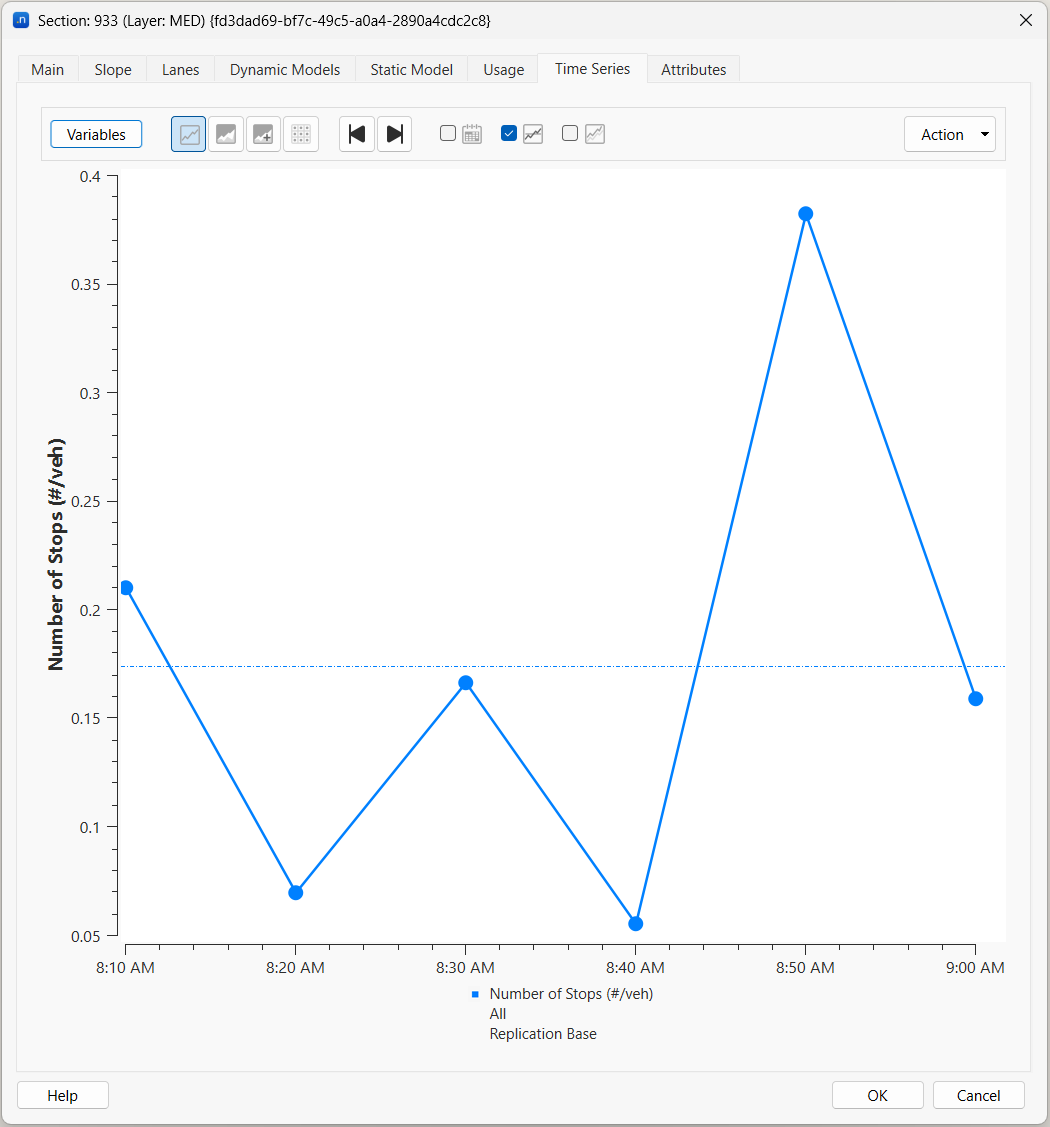Click the 8:50 AM peak data point
This screenshot has width=1050, height=1127.
806,214
